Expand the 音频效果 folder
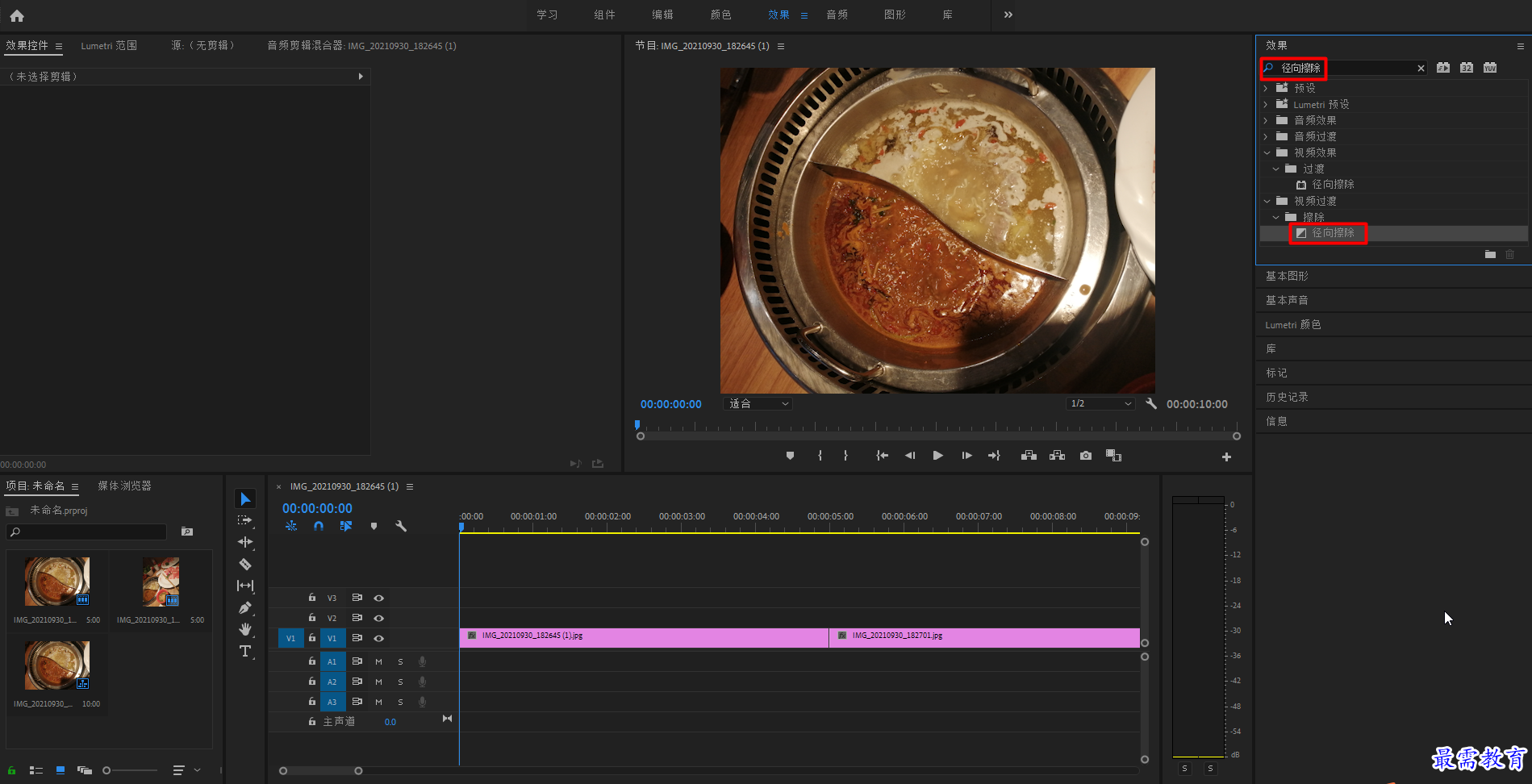1532x784 pixels. click(1266, 120)
